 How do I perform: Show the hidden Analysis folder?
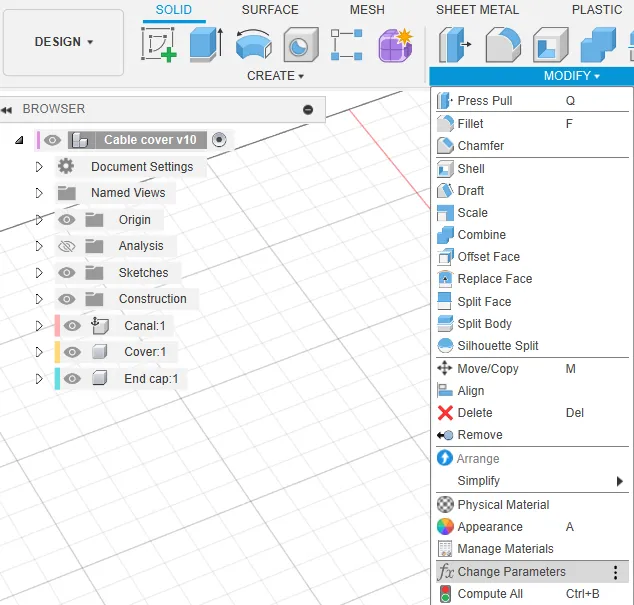67,246
